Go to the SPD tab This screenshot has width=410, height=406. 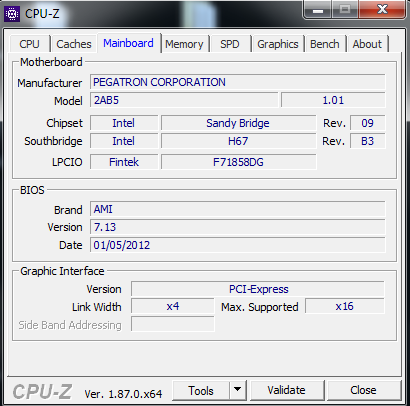230,44
